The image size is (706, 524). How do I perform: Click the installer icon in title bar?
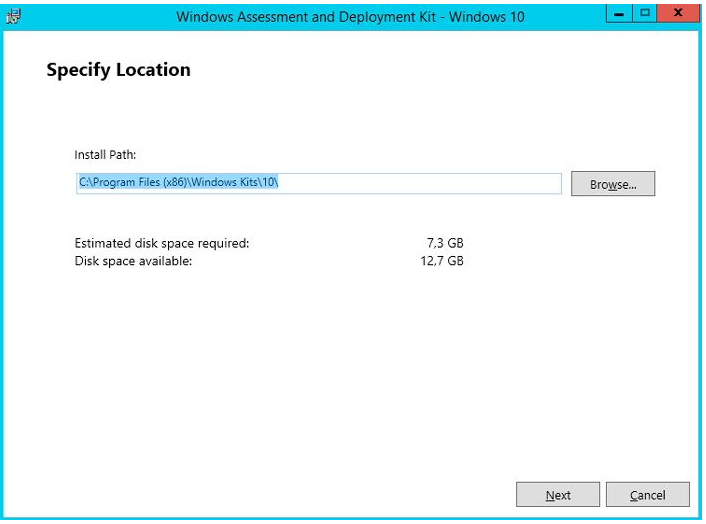(x=13, y=17)
